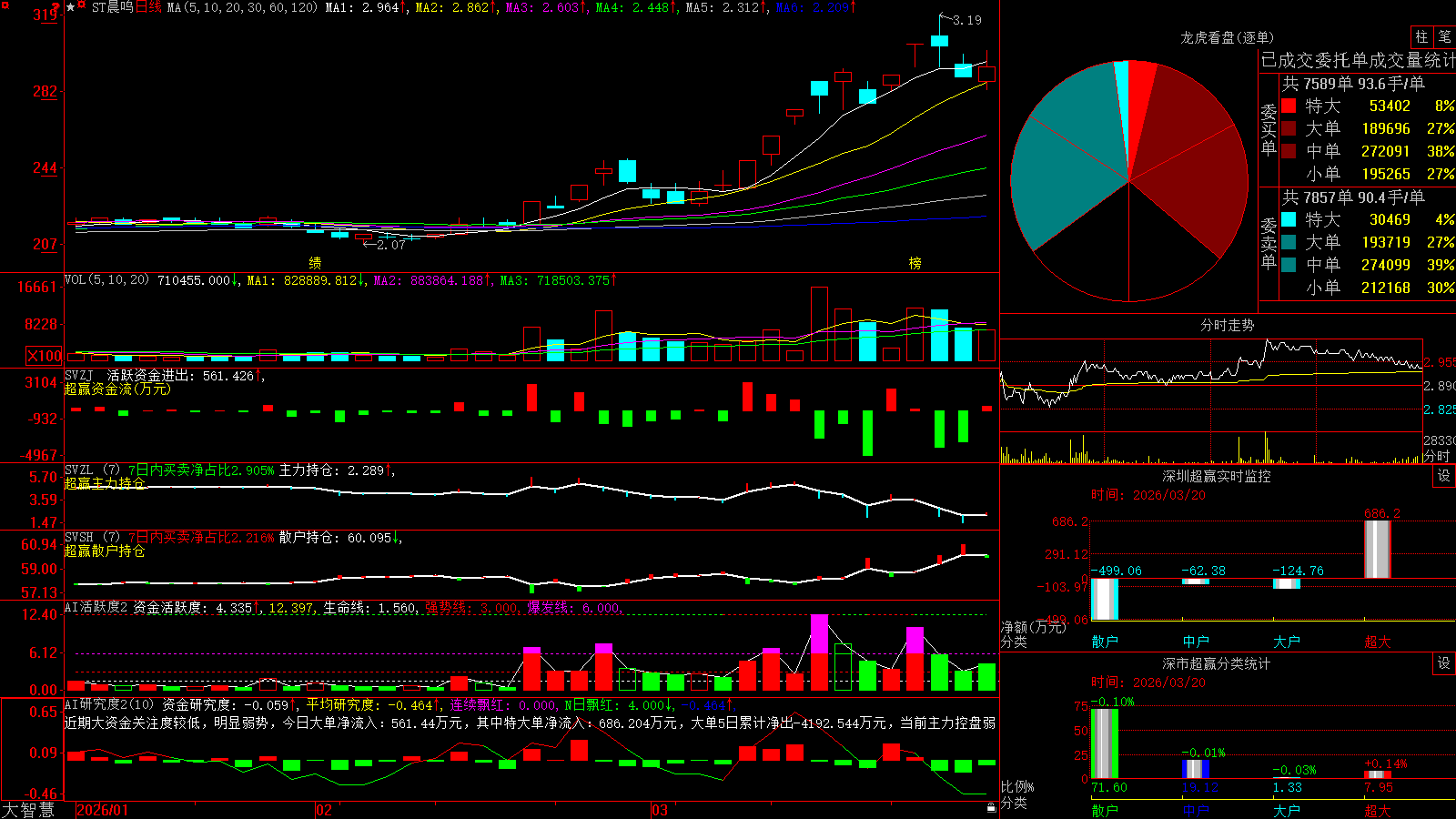
Task: Click the 03 month marker on the timeline
Action: click(660, 810)
